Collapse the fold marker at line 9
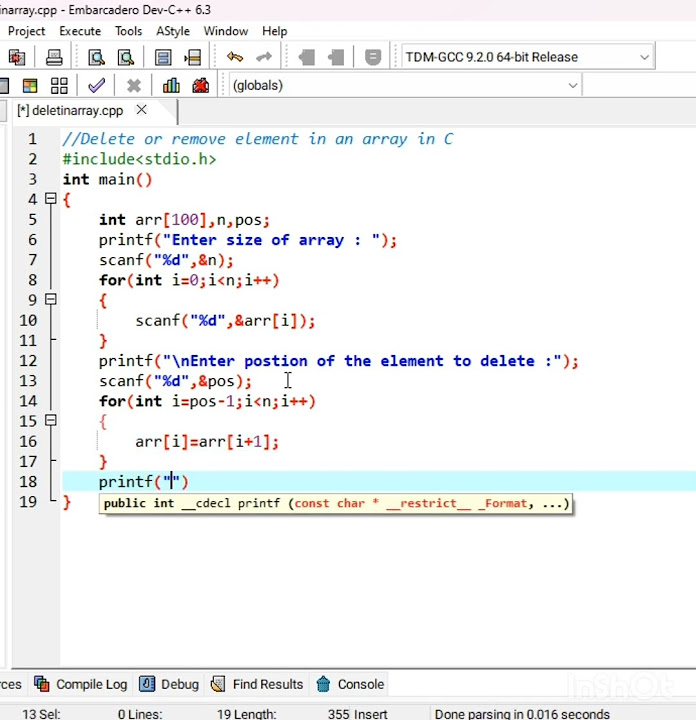The image size is (696, 720). (x=51, y=299)
